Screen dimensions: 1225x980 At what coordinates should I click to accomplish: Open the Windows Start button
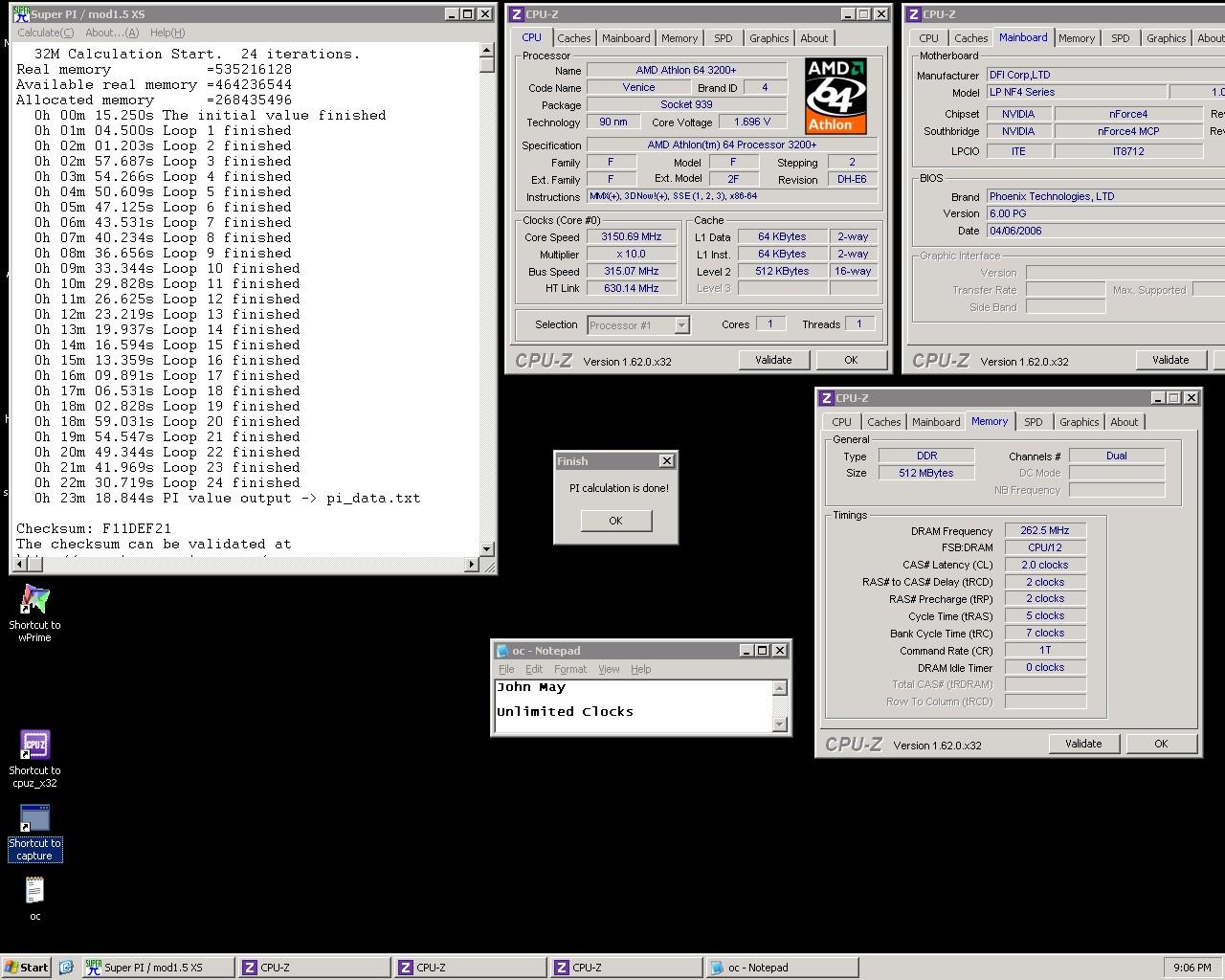[x=26, y=967]
